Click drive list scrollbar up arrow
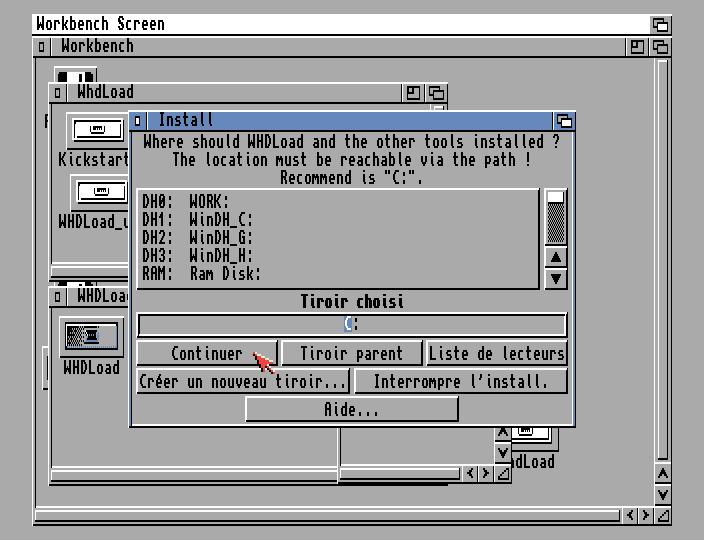Viewport: 704px width, 540px height. (x=556, y=257)
